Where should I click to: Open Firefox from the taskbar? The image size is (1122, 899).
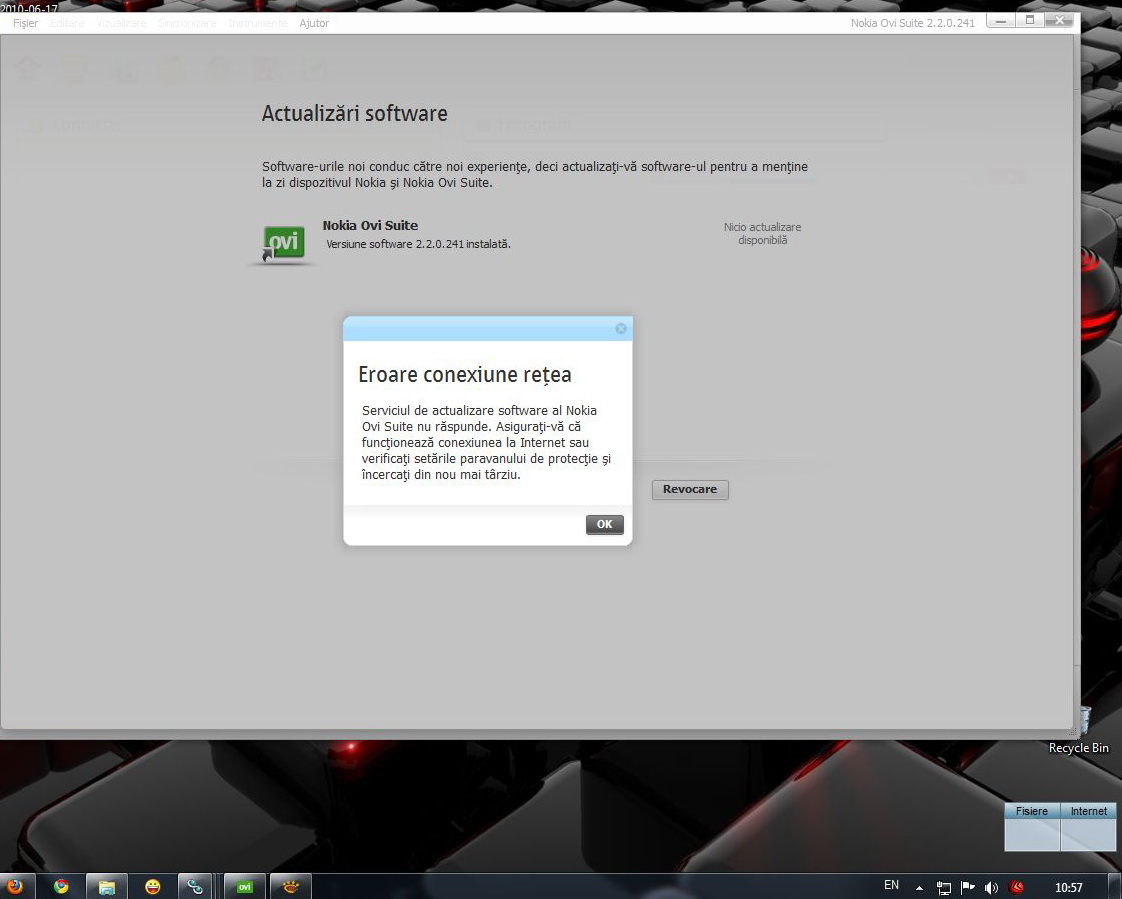click(x=14, y=886)
